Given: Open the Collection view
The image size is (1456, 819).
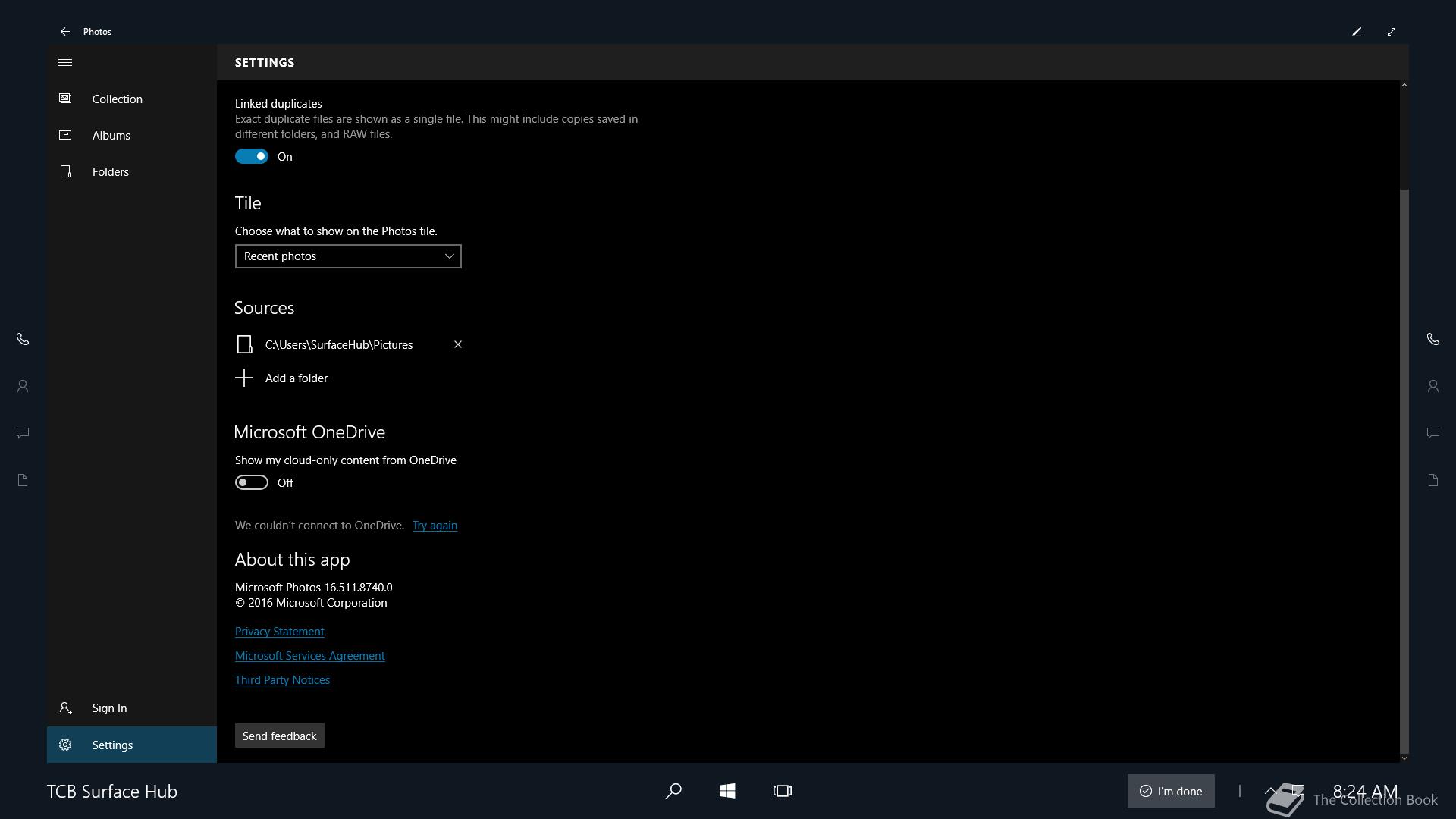Looking at the screenshot, I should [x=132, y=99].
